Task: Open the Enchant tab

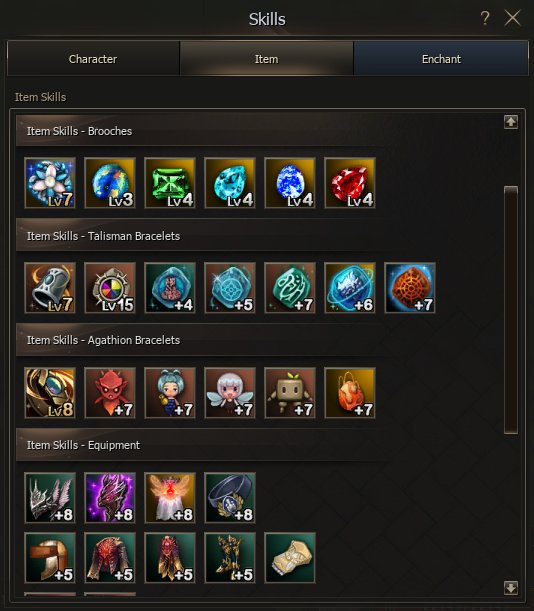Action: [x=441, y=58]
